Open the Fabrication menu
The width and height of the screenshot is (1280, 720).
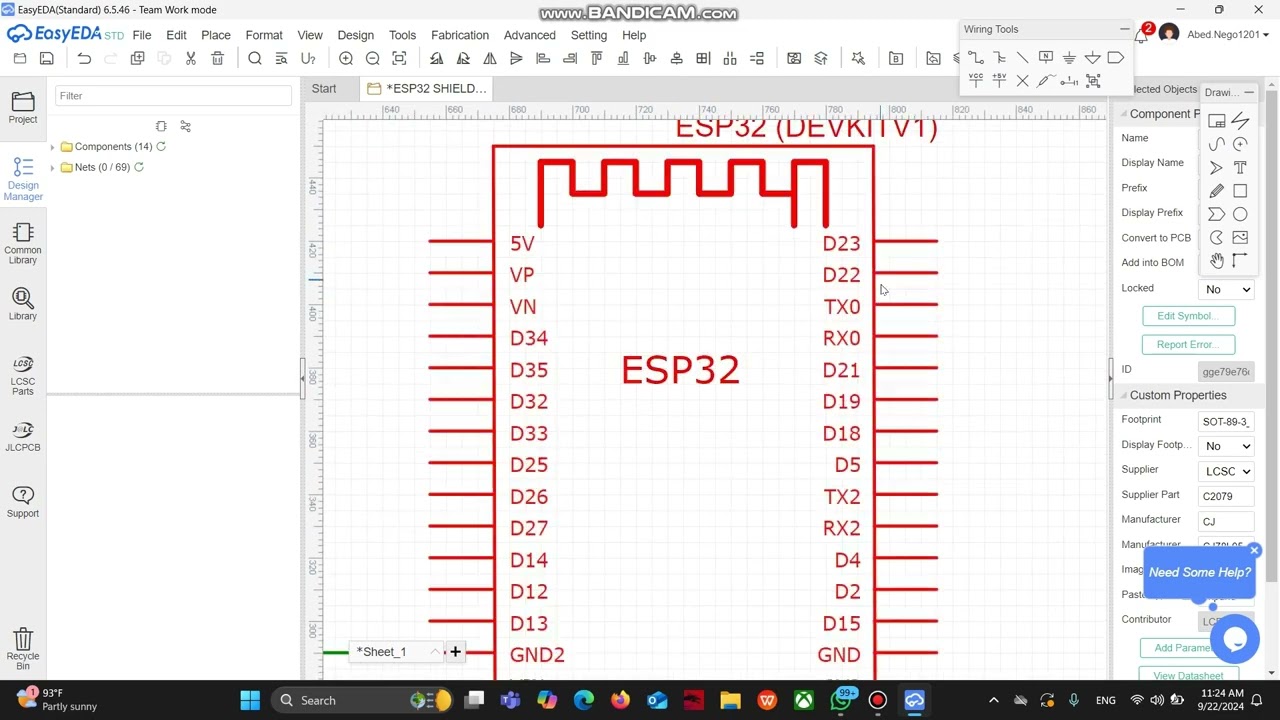point(460,35)
